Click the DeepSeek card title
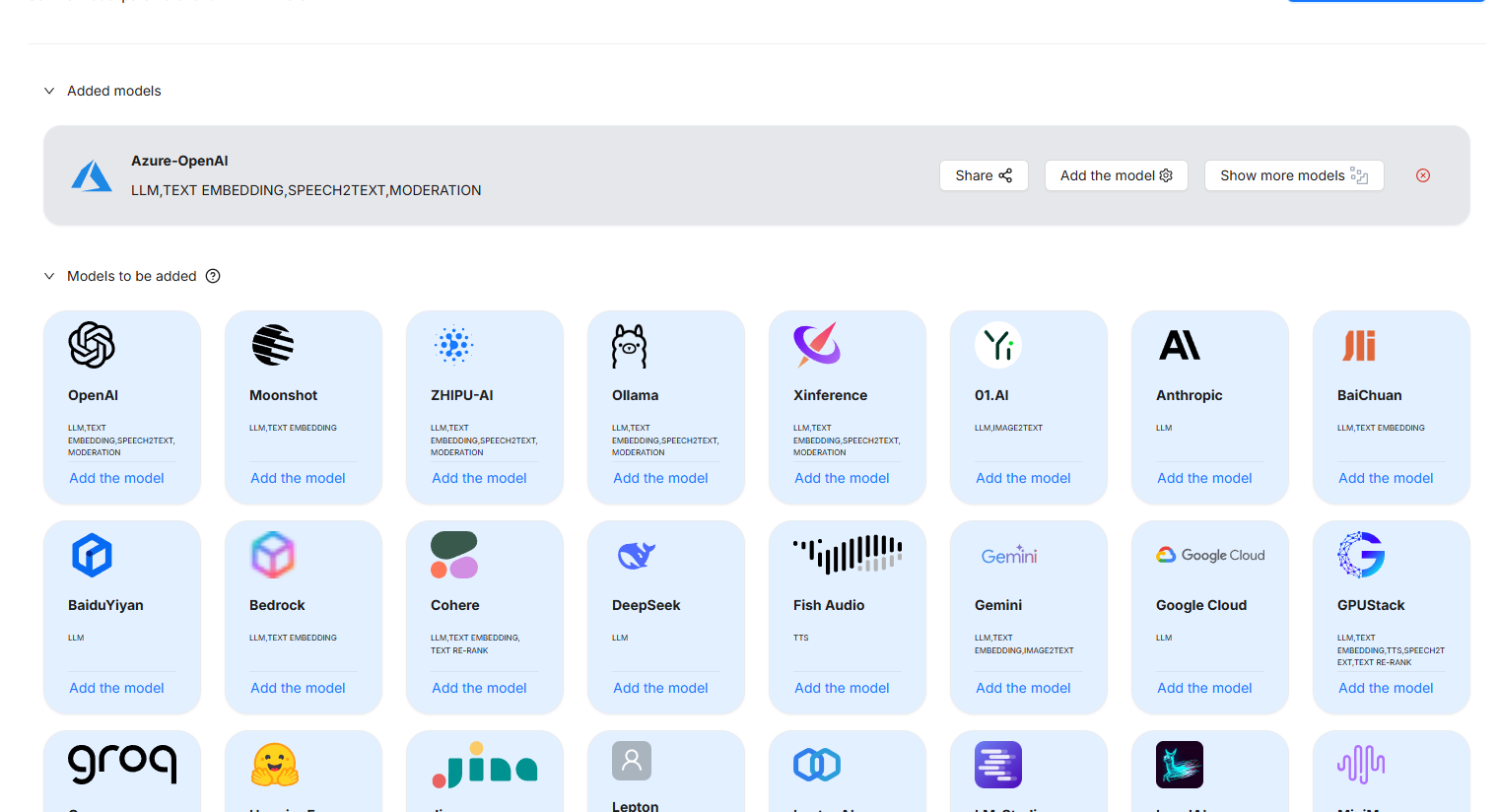 pyautogui.click(x=647, y=605)
